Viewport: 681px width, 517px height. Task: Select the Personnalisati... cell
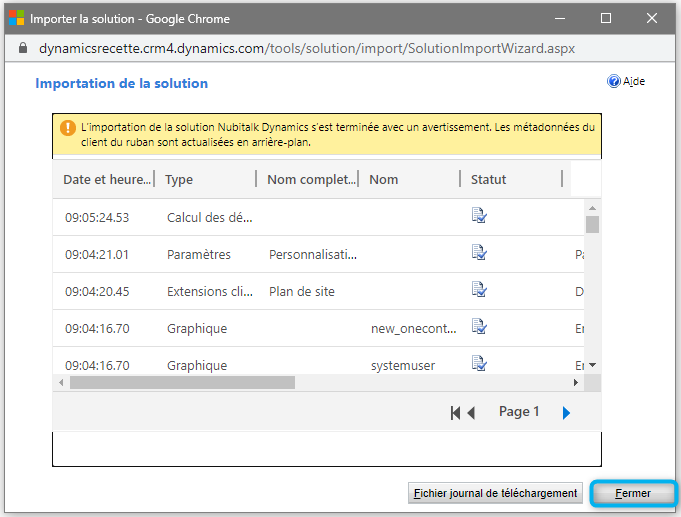(x=313, y=255)
